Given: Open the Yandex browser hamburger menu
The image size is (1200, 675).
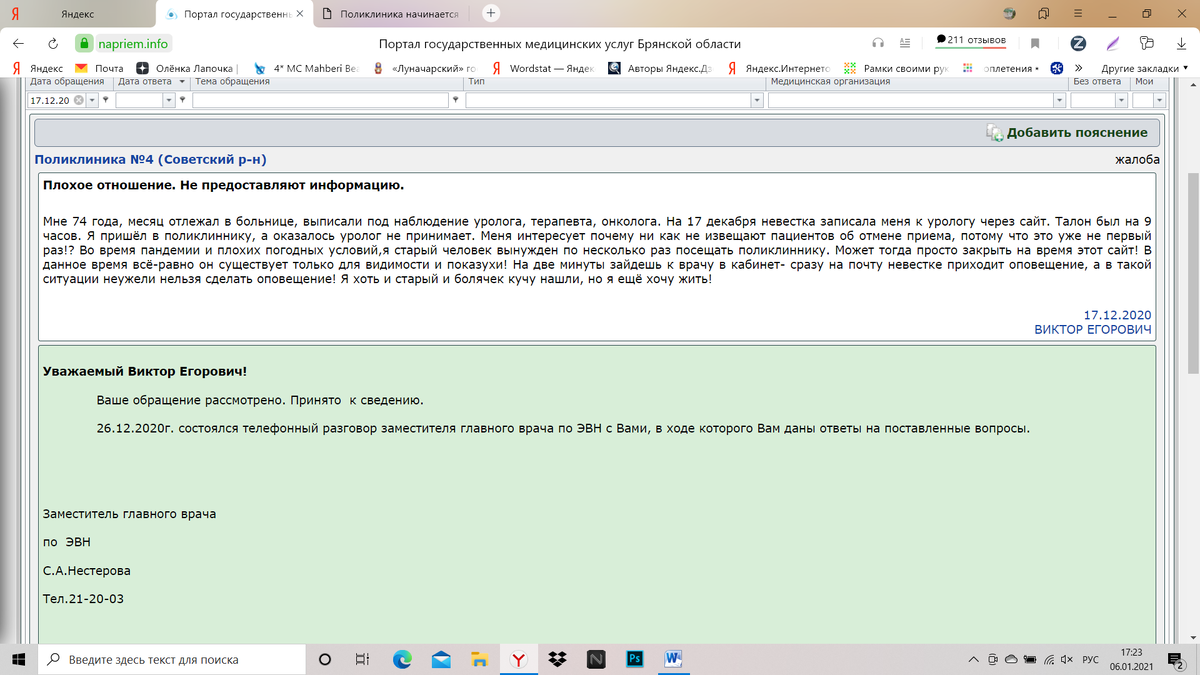Looking at the screenshot, I should click(1078, 13).
